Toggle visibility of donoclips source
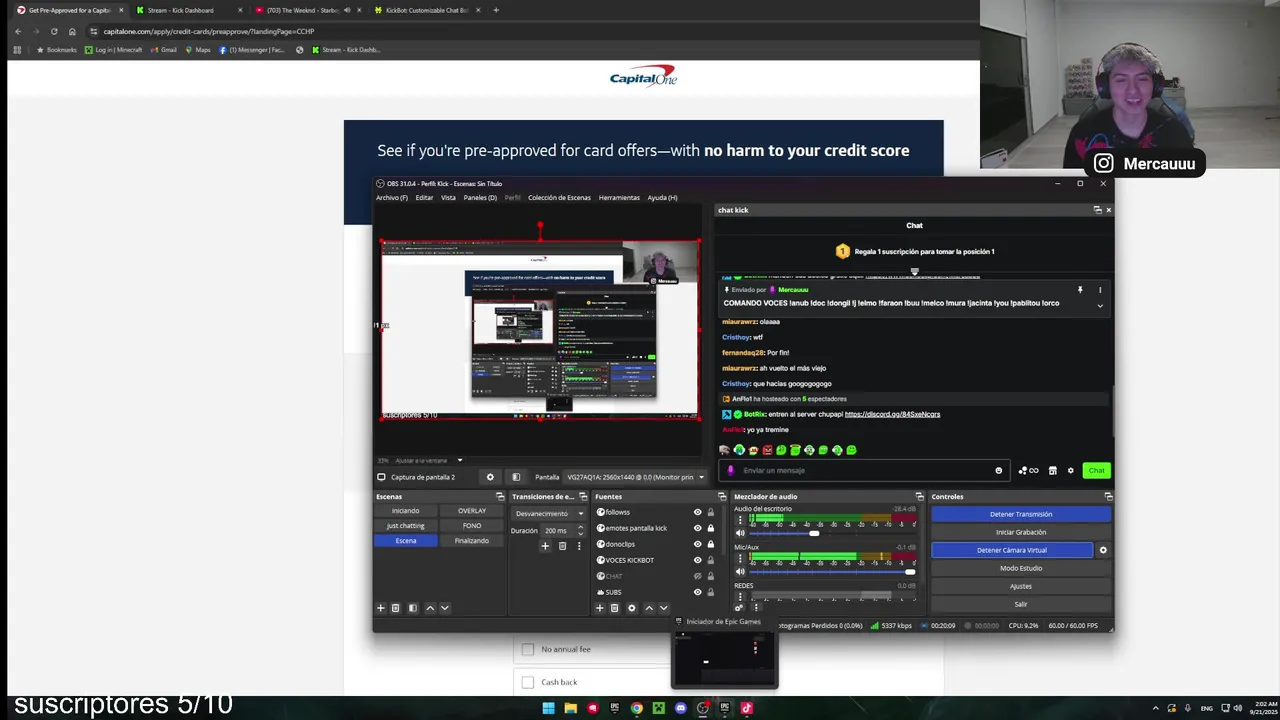This screenshot has width=1280, height=720. click(x=698, y=544)
